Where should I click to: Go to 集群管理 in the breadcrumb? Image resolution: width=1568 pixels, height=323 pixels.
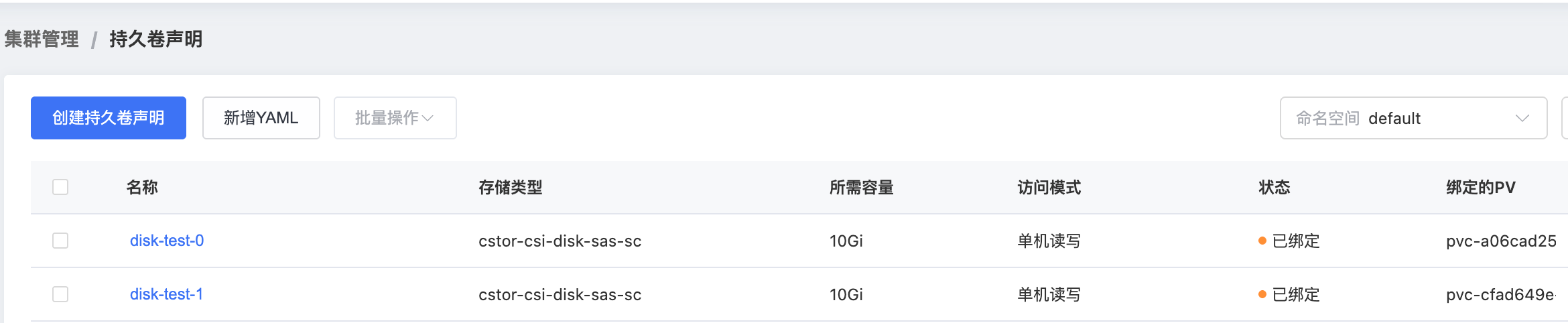pyautogui.click(x=42, y=40)
